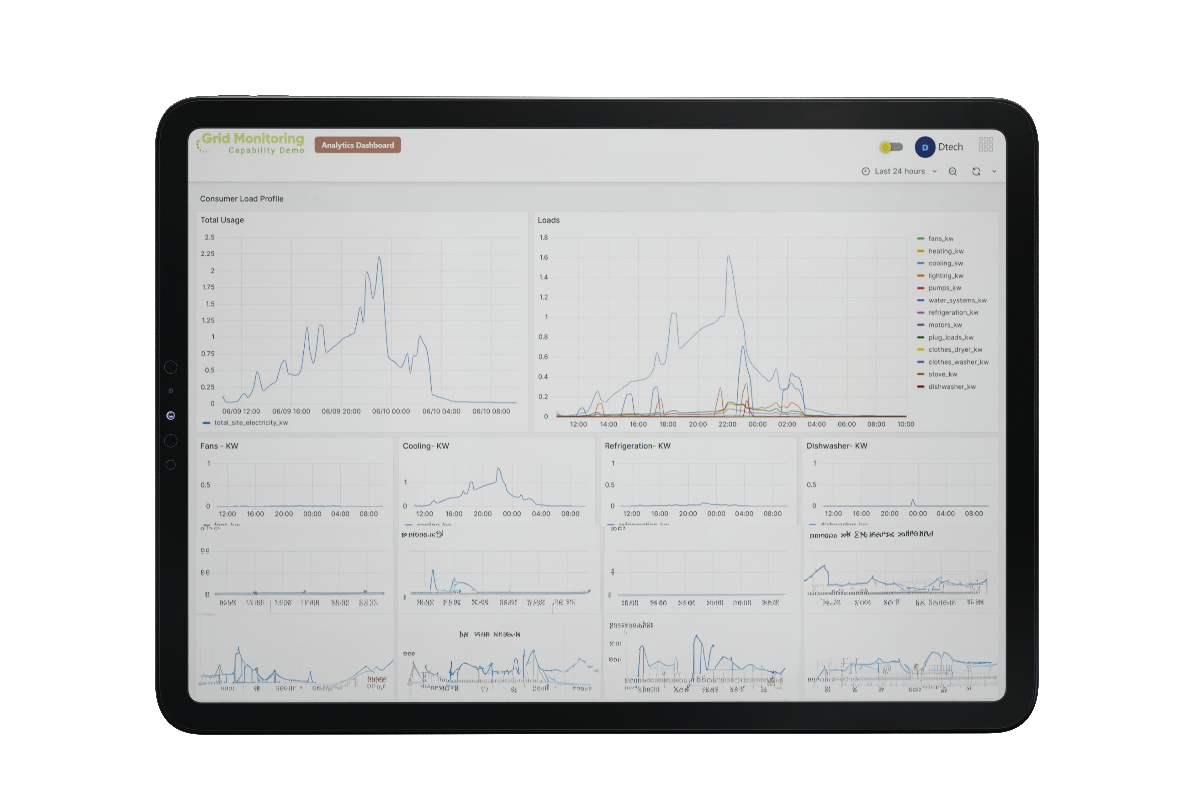Expand the refresh interval dropdown arrow
Screen dimensions: 1200x800
pos(994,172)
